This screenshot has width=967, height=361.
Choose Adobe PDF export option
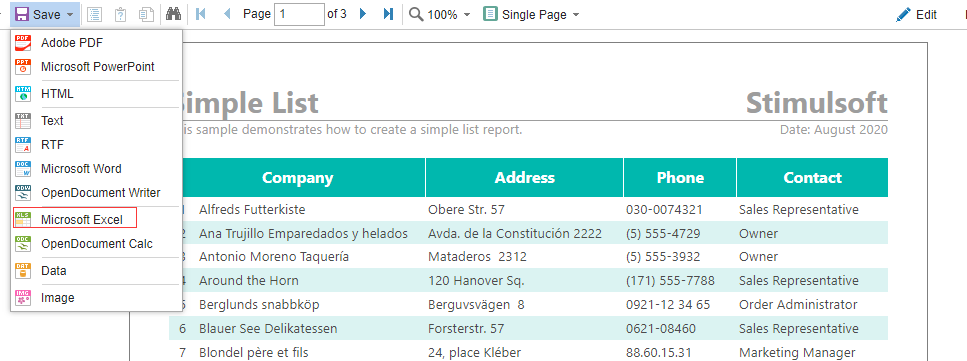96,43
